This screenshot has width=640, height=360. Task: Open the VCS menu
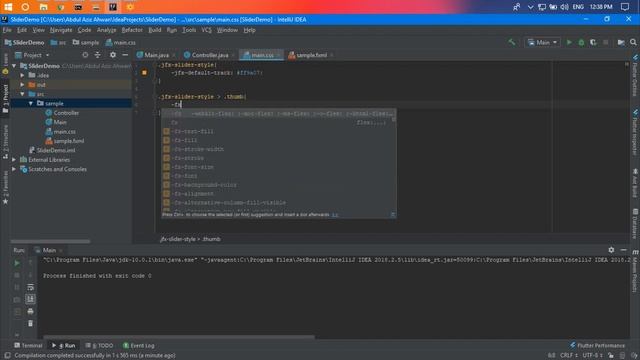click(x=206, y=30)
